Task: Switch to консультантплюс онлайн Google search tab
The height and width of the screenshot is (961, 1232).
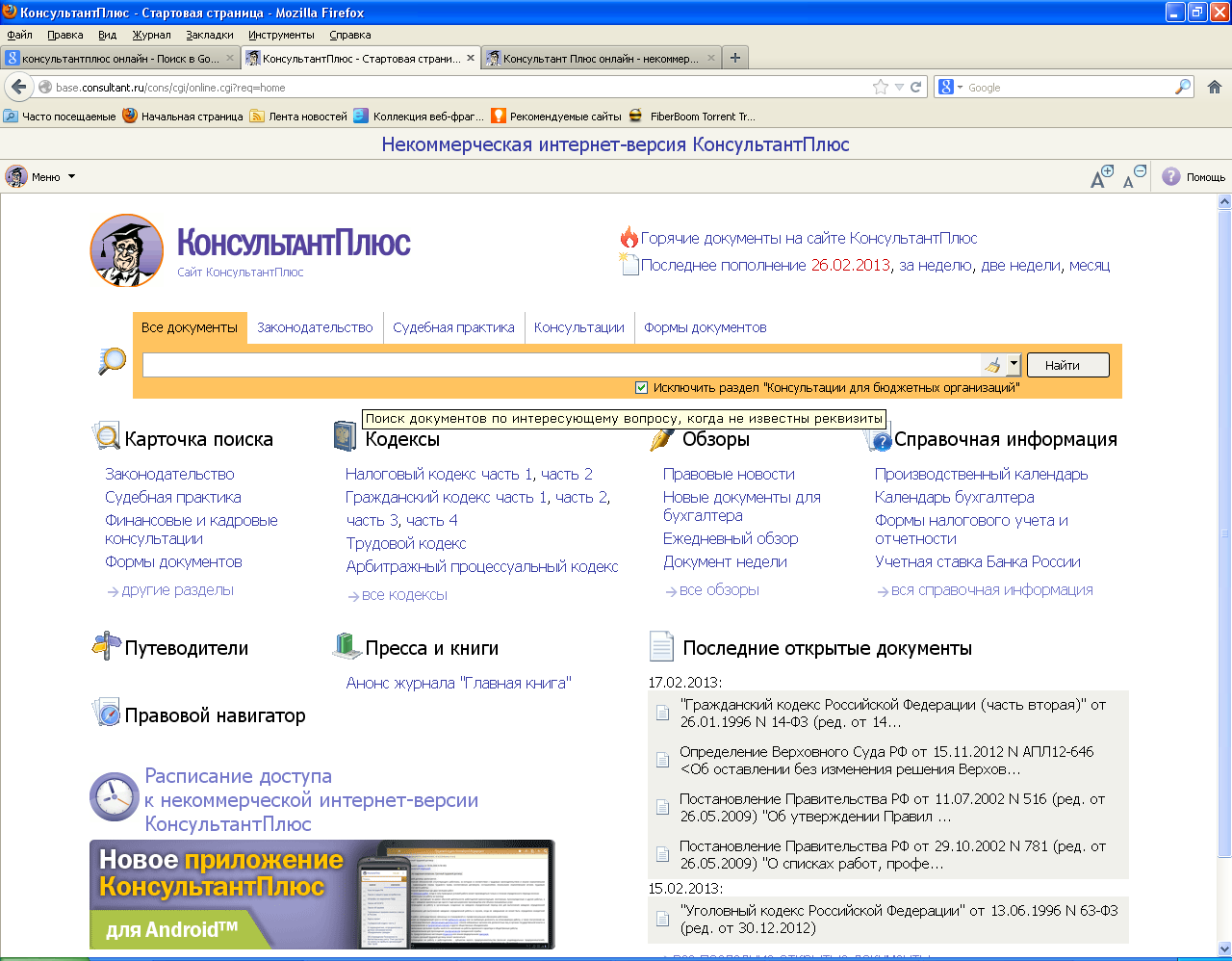Action: click(x=120, y=58)
